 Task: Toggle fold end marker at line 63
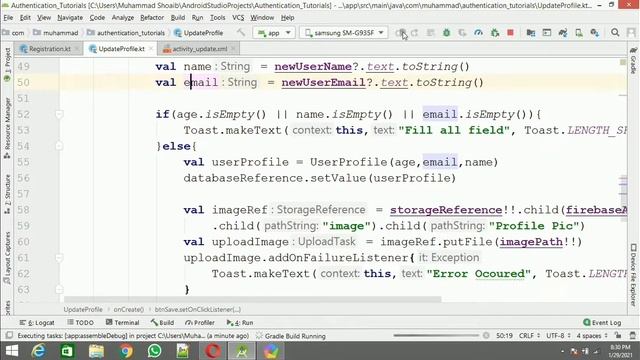[59, 289]
